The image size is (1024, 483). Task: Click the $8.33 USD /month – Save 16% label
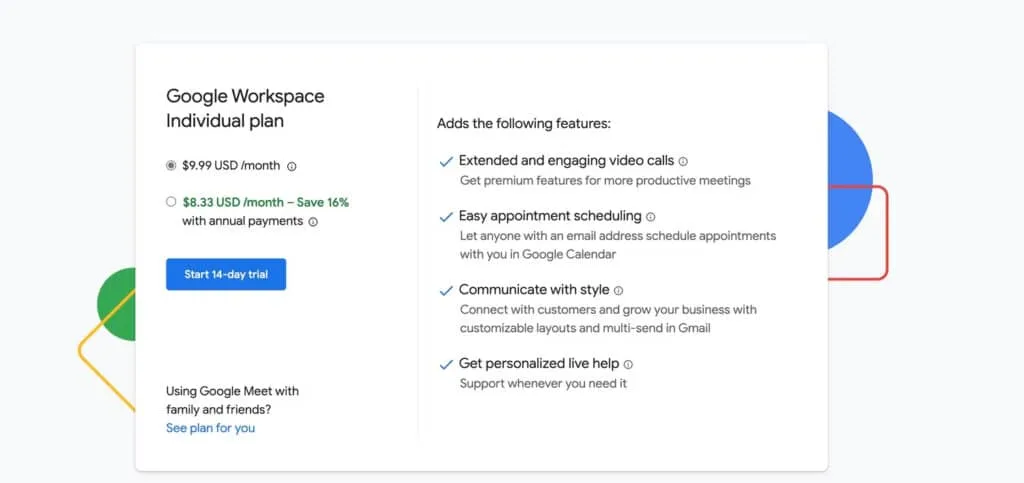(266, 202)
